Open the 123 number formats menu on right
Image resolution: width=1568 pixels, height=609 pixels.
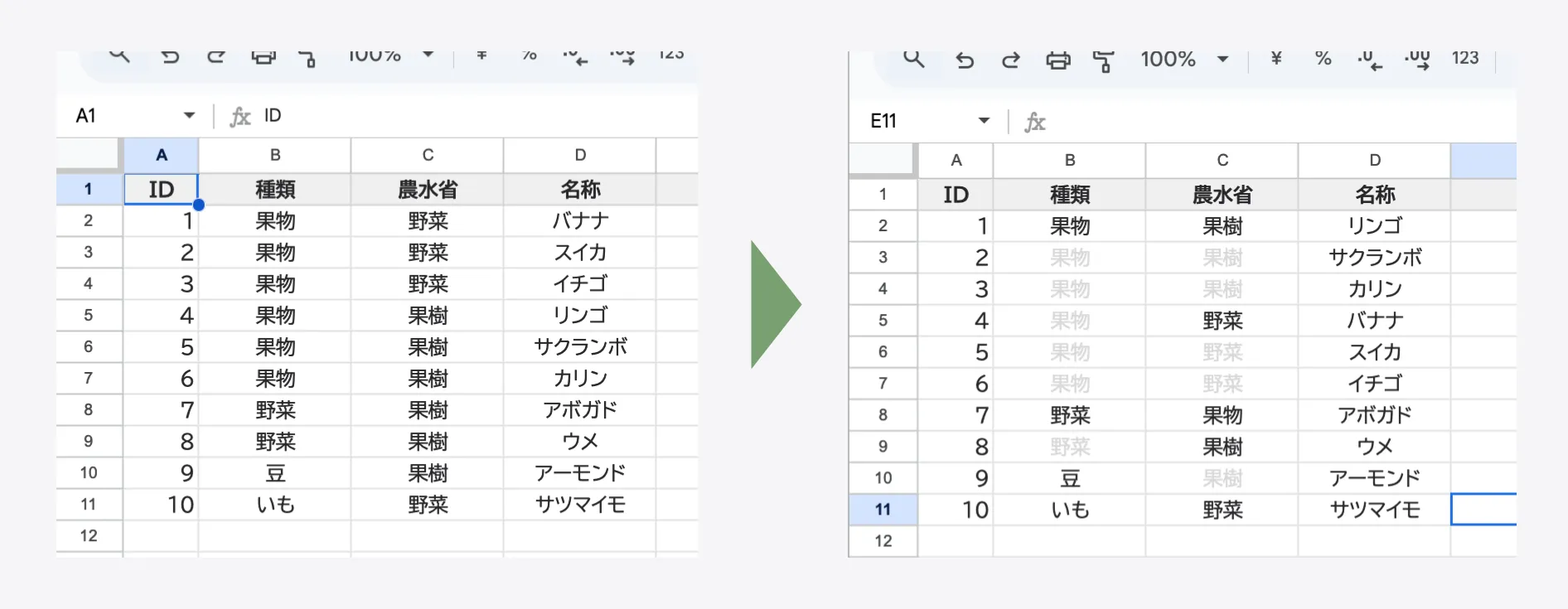pyautogui.click(x=1464, y=58)
